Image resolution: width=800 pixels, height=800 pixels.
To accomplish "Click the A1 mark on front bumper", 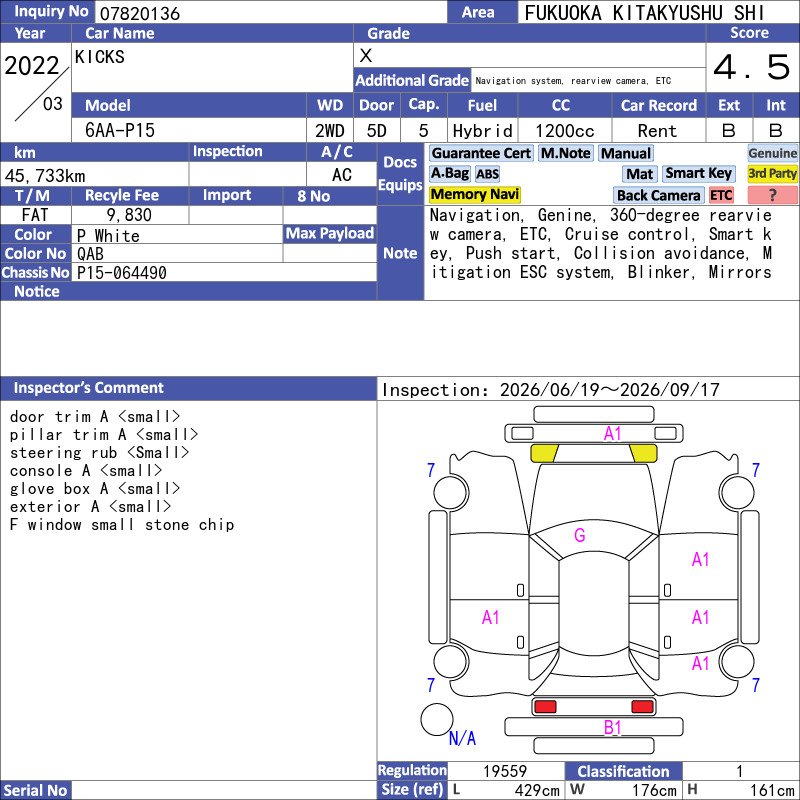I will (x=612, y=434).
